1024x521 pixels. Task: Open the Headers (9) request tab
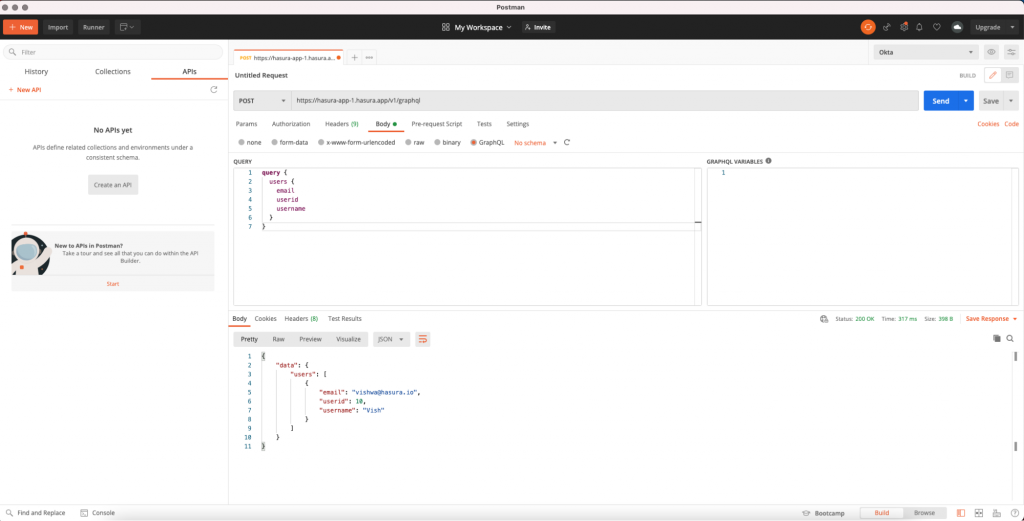[342, 124]
